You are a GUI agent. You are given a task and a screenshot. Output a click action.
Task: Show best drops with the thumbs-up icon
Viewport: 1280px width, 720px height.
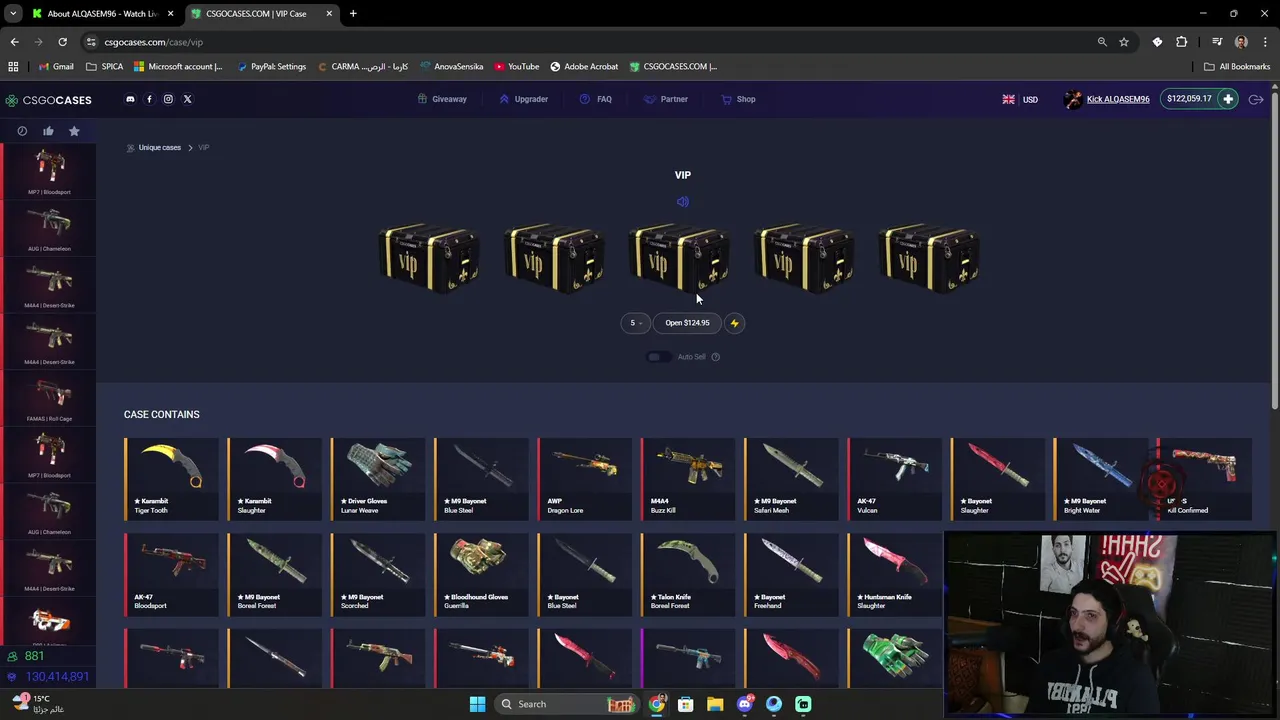click(x=48, y=131)
